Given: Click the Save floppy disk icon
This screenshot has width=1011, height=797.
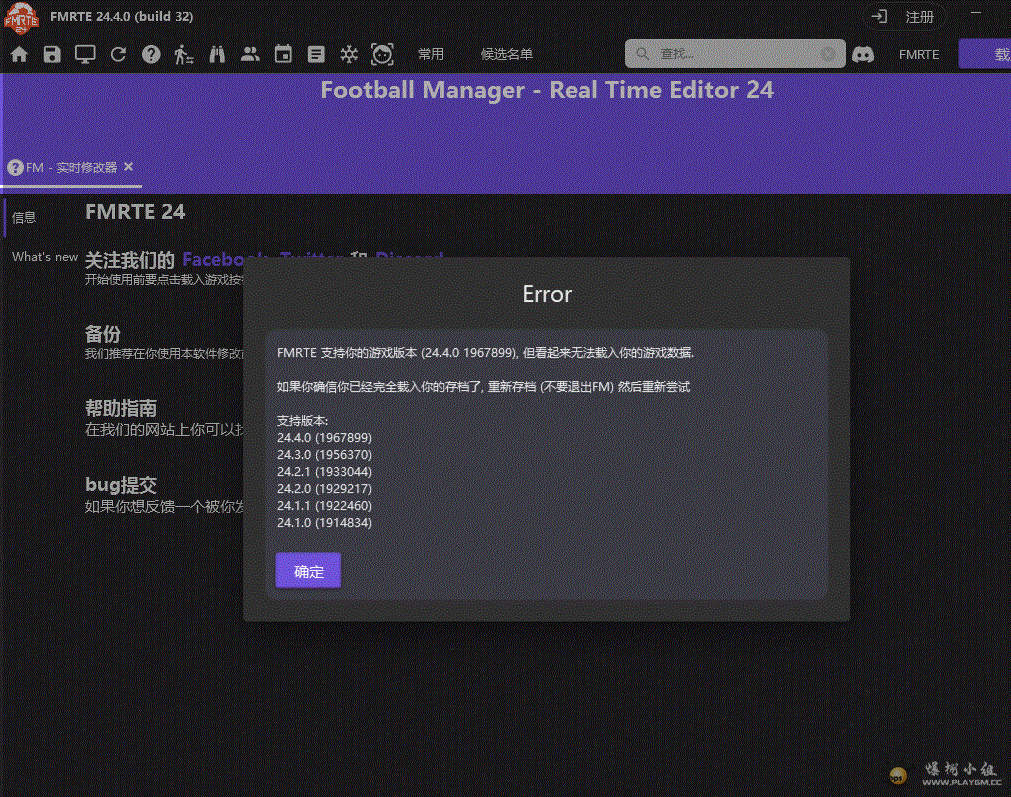Looking at the screenshot, I should tap(52, 54).
